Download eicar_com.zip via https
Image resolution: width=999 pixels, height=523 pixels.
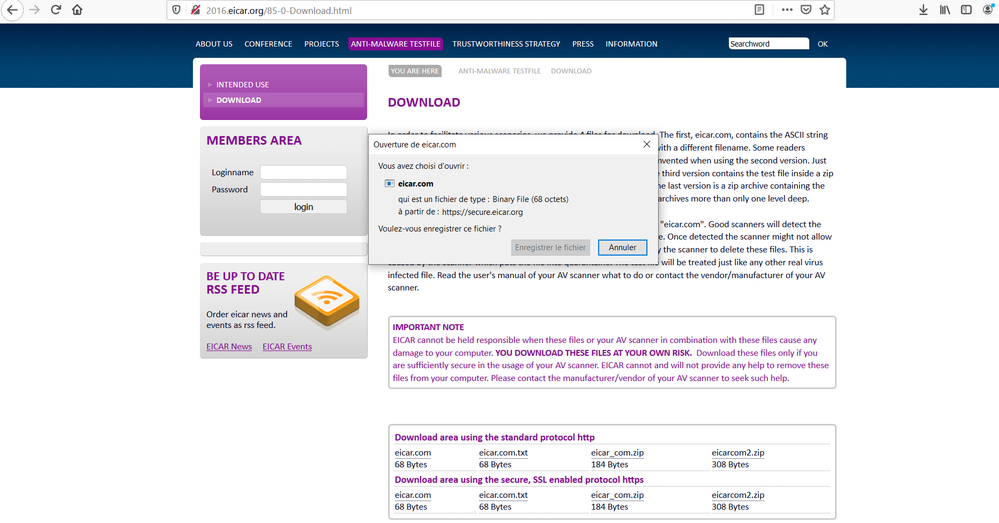pos(617,495)
